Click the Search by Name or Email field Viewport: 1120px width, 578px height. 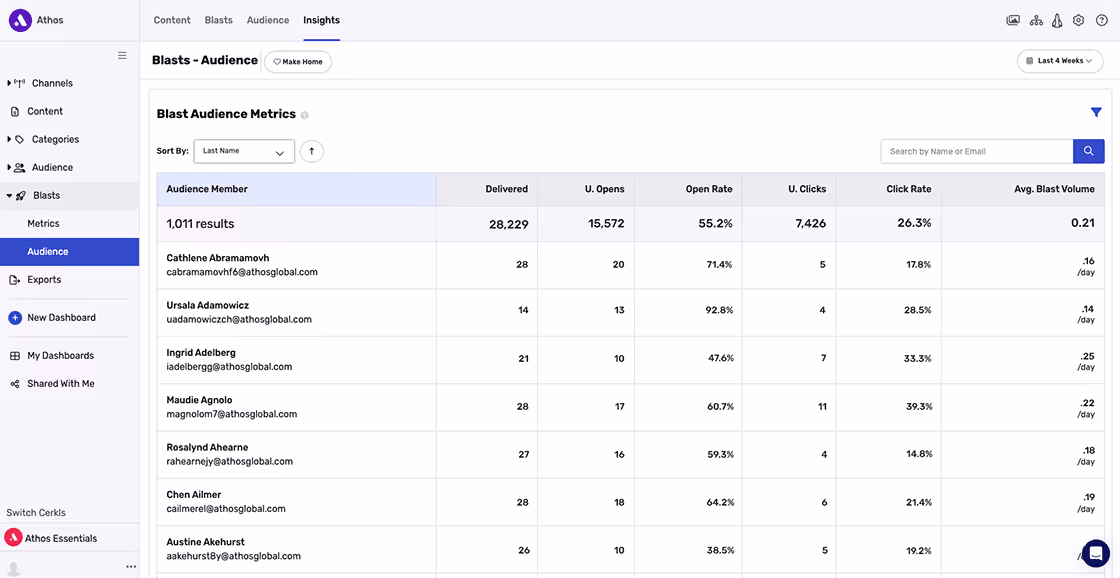point(976,151)
